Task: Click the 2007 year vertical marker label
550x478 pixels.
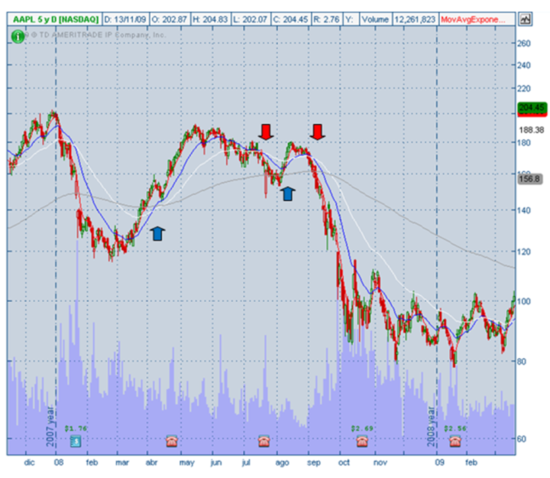Action: point(51,427)
